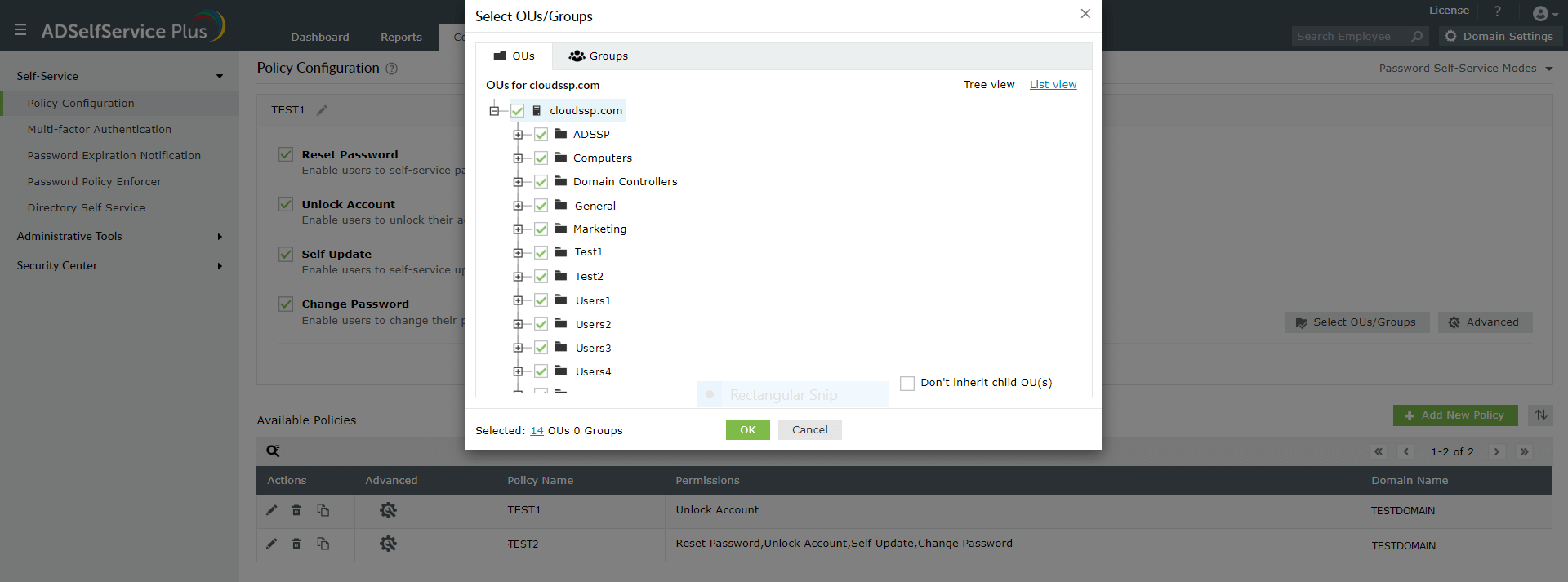Image resolution: width=1568 pixels, height=582 pixels.
Task: Open the hamburger navigation menu
Action: 20,30
